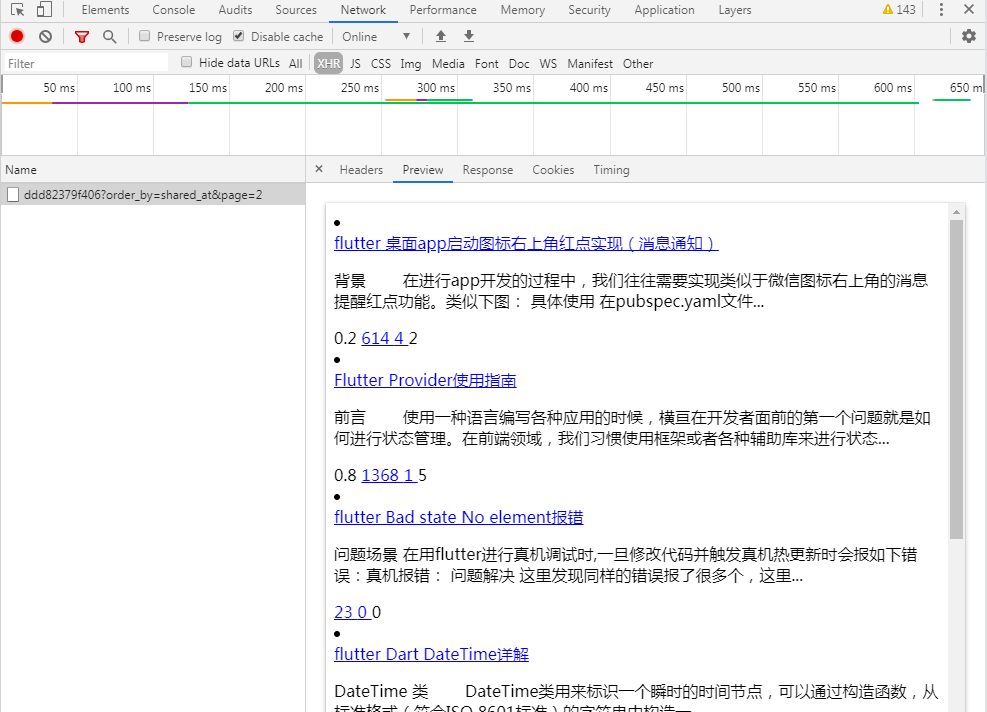The height and width of the screenshot is (712, 987).
Task: Open the Memory tab
Action: tap(523, 10)
